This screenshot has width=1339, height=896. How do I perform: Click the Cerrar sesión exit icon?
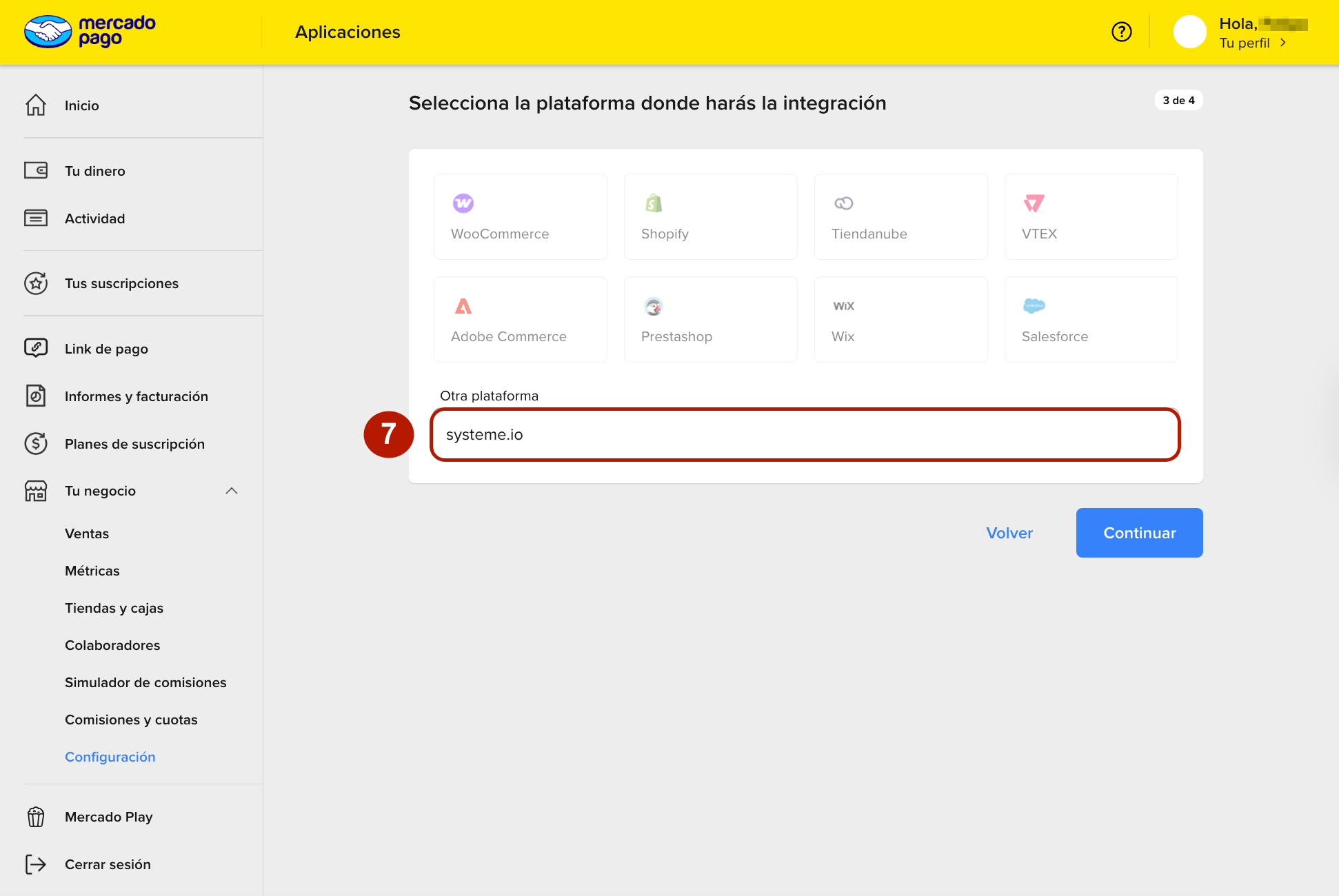pyautogui.click(x=36, y=864)
